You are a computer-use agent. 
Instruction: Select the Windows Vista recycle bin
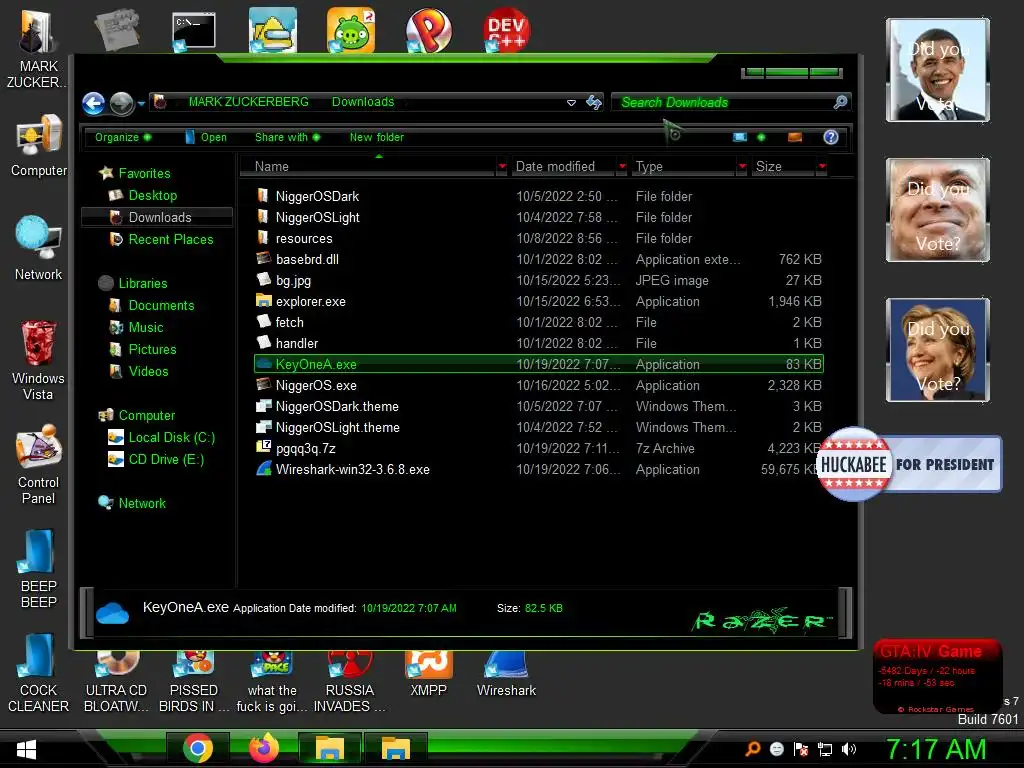click(x=38, y=360)
